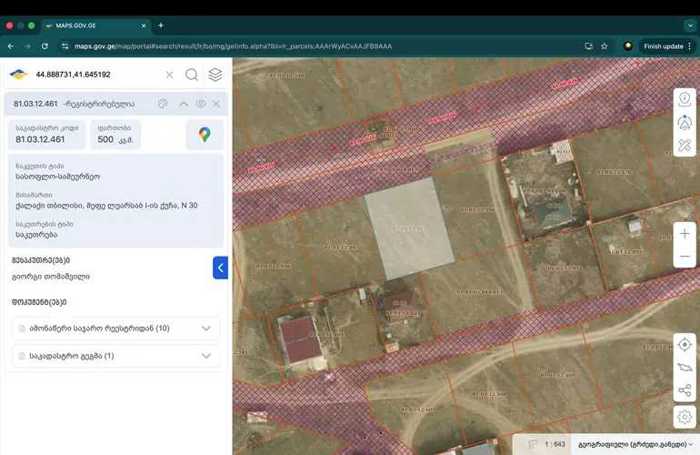Expand the public registry extracts (10) list
The width and height of the screenshot is (700, 455).
point(117,328)
